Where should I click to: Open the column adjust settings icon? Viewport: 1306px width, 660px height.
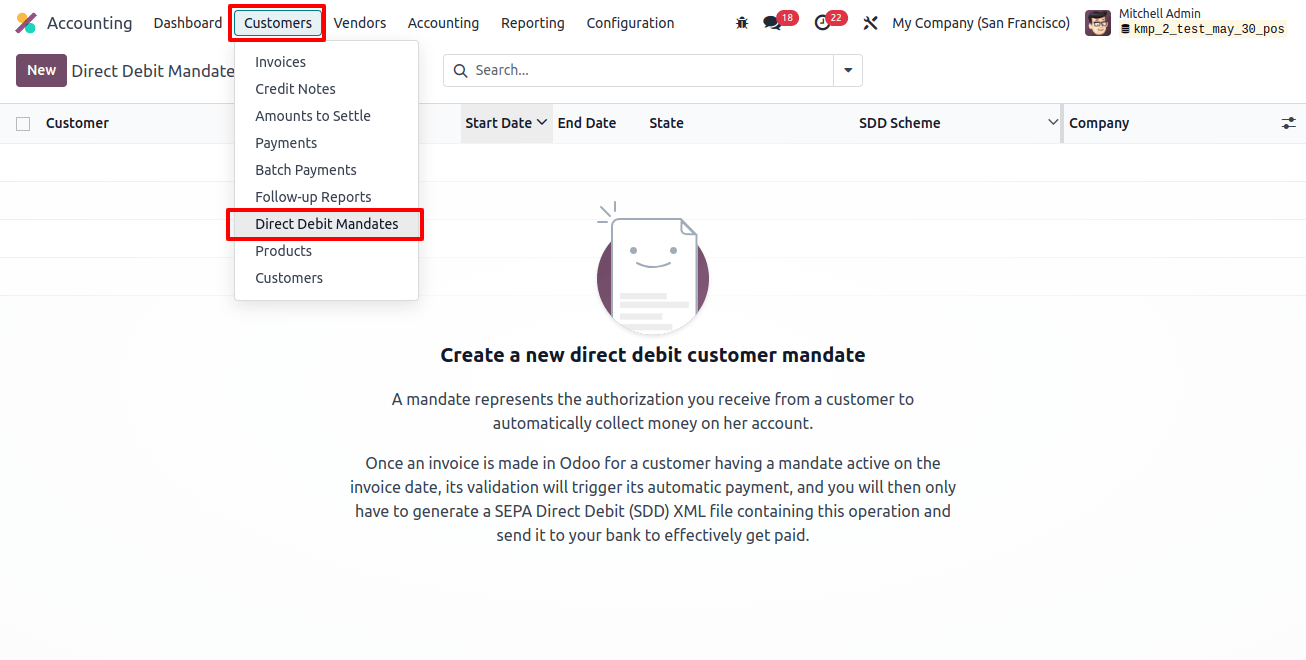click(1289, 123)
